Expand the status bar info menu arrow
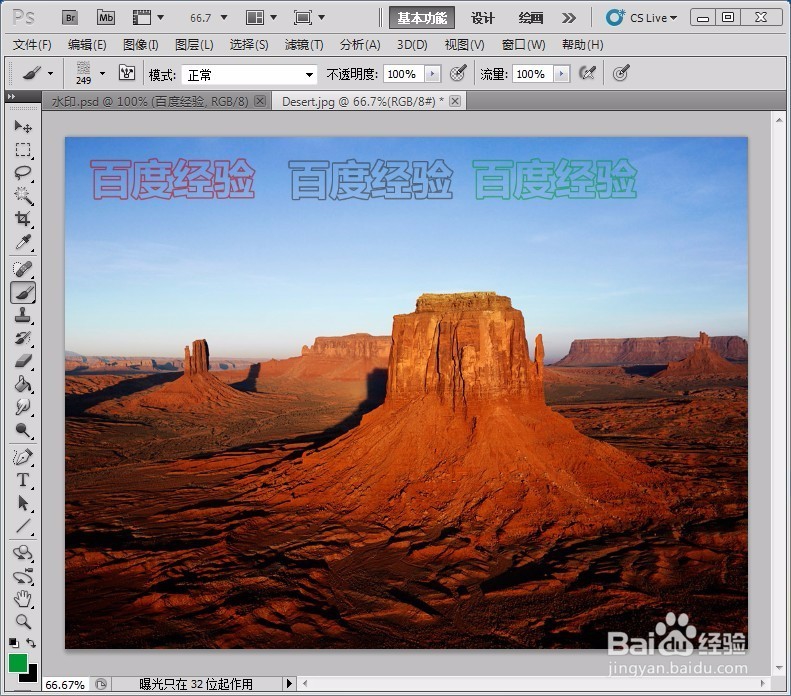The height and width of the screenshot is (696, 791). [x=289, y=684]
